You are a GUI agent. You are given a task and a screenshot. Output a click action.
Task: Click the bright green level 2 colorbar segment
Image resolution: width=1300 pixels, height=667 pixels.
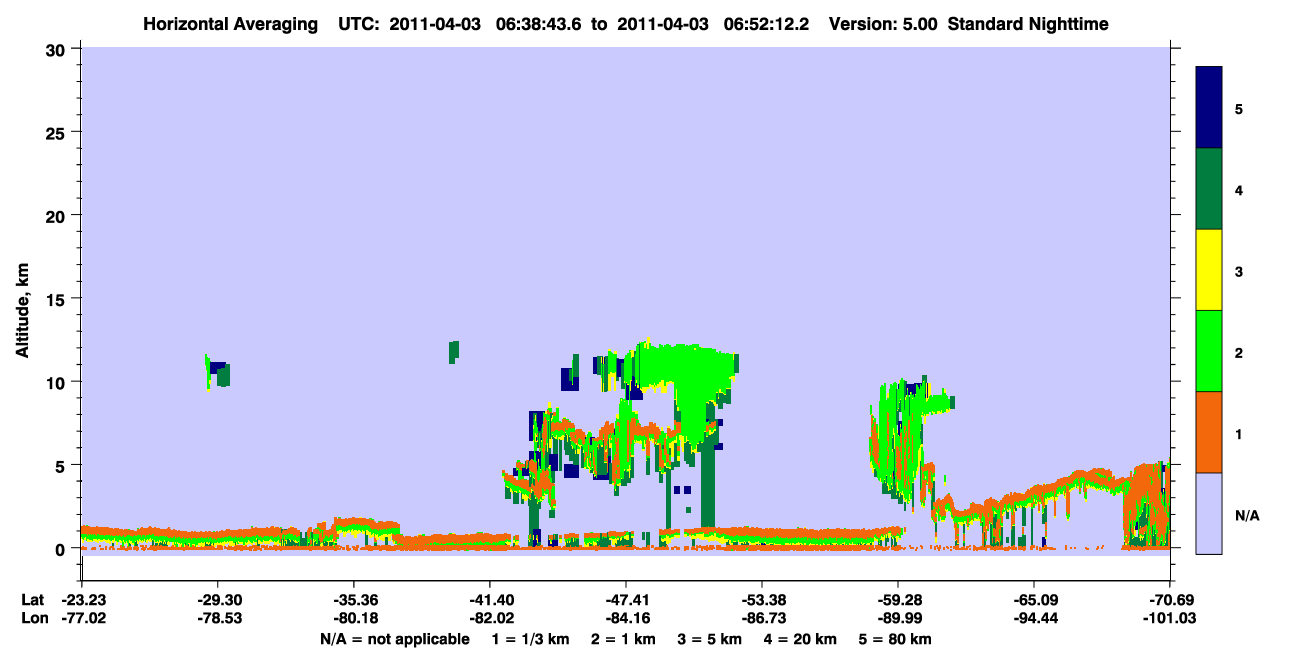click(x=1209, y=351)
